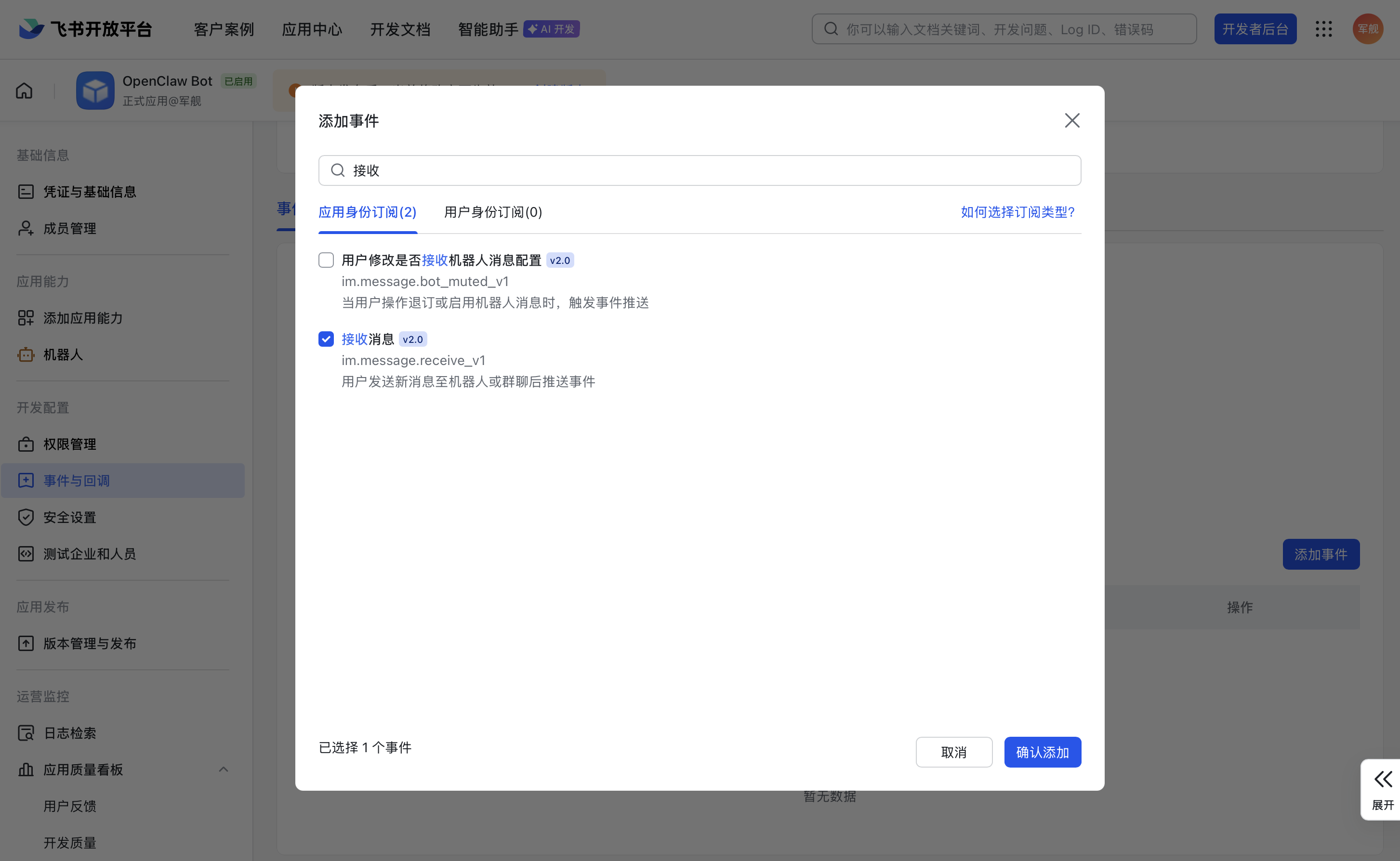Select the 应用身份订阅(2) tab
This screenshot has width=1400, height=861.
(368, 212)
